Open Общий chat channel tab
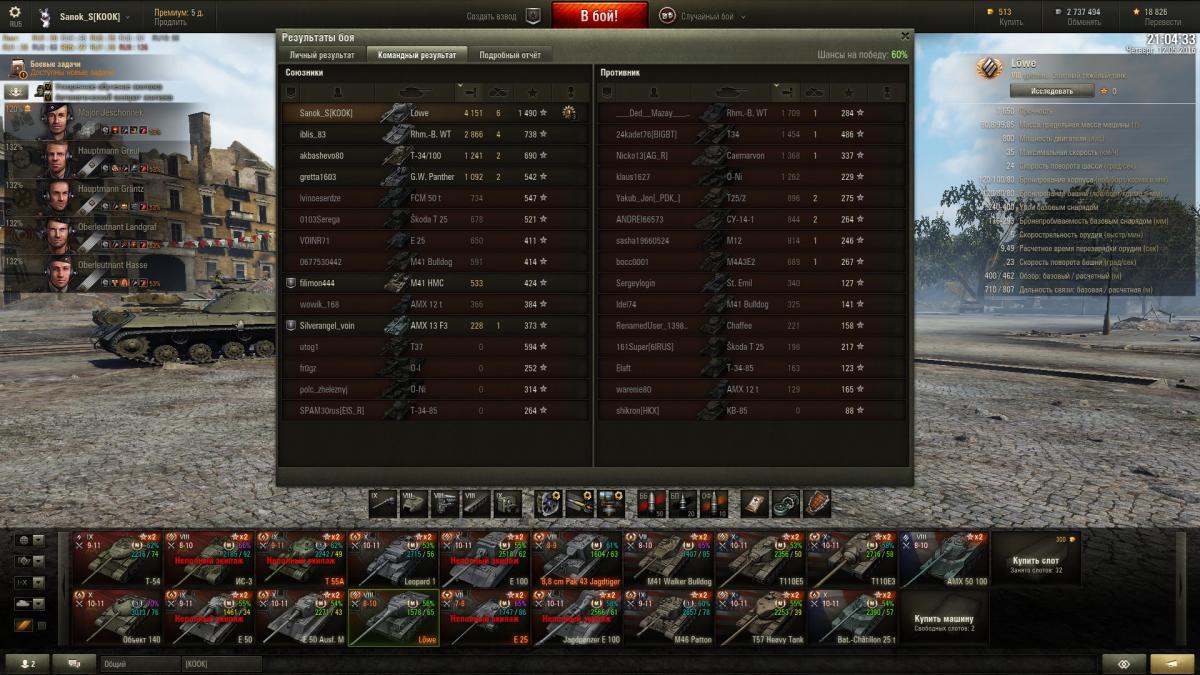 (139, 664)
